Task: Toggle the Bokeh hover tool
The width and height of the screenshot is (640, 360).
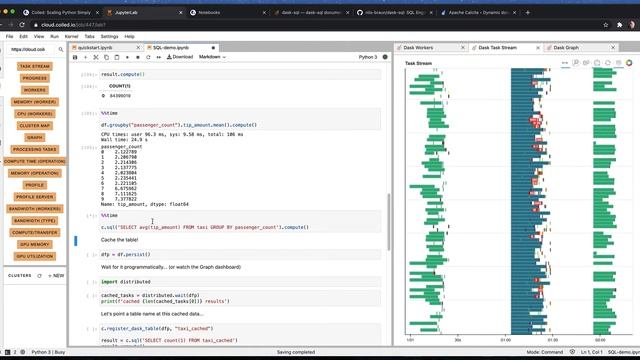Action: pos(618,63)
